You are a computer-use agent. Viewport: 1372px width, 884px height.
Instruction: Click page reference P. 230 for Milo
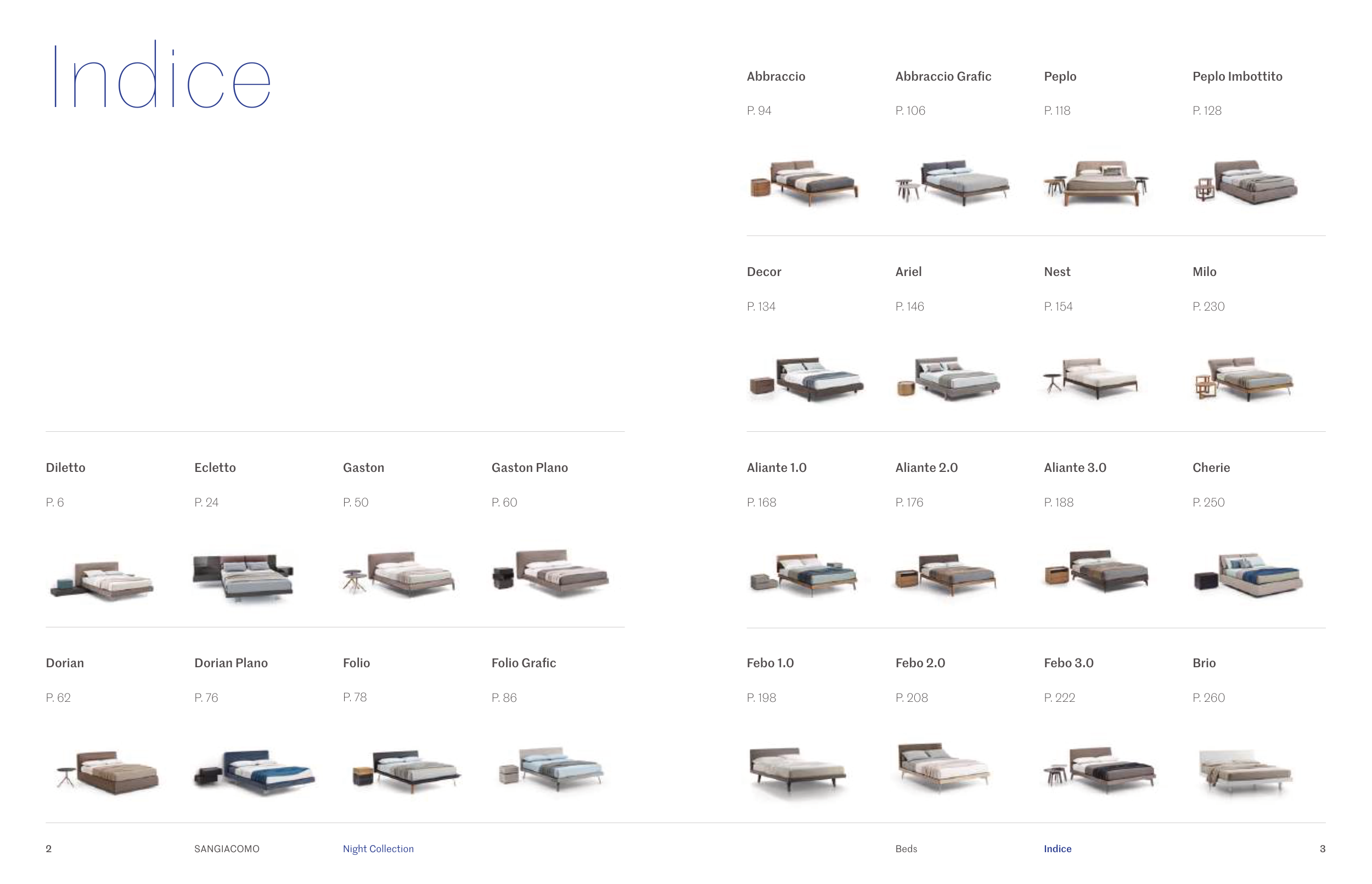[x=1208, y=307]
